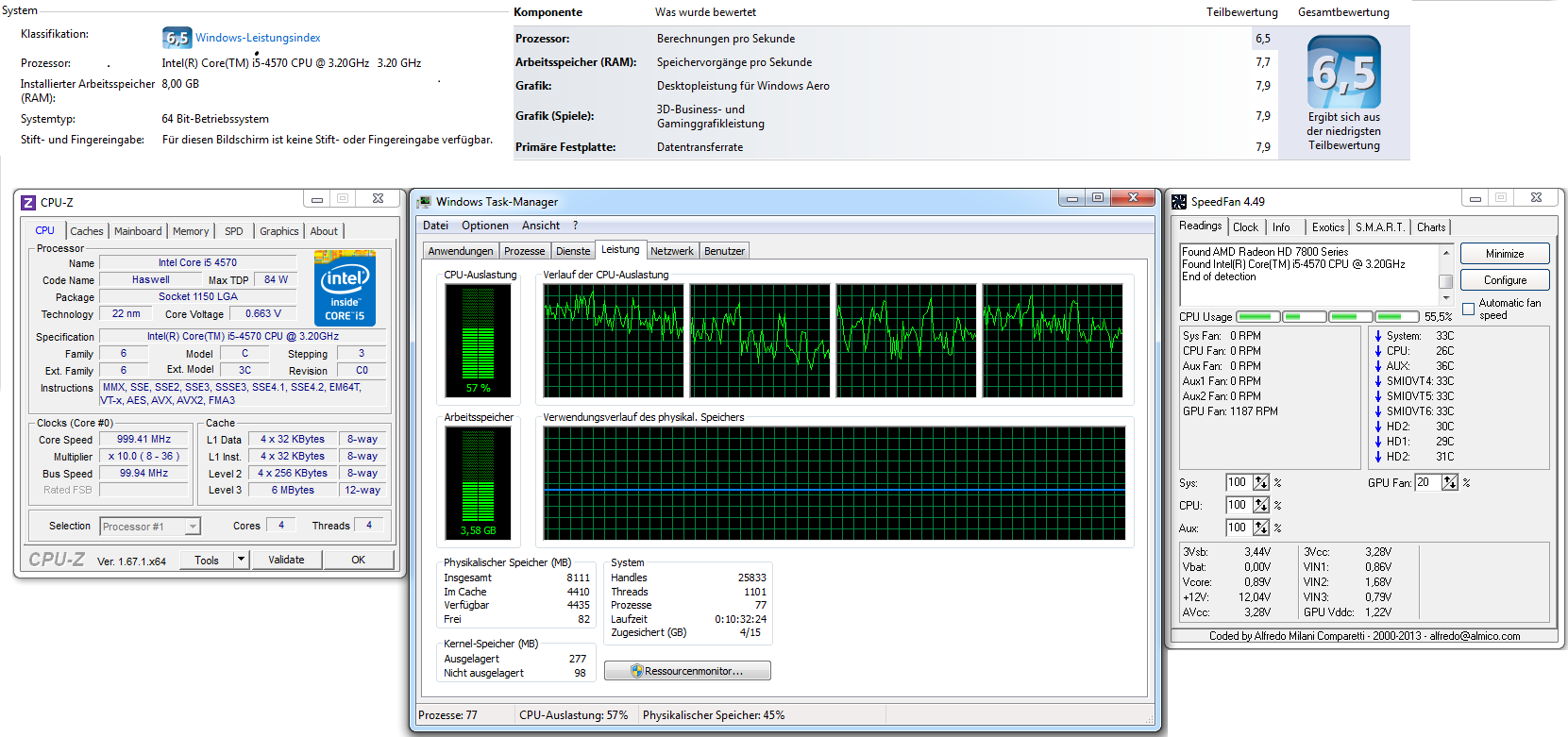Click the Intel inside Core i5 logo

coord(345,288)
